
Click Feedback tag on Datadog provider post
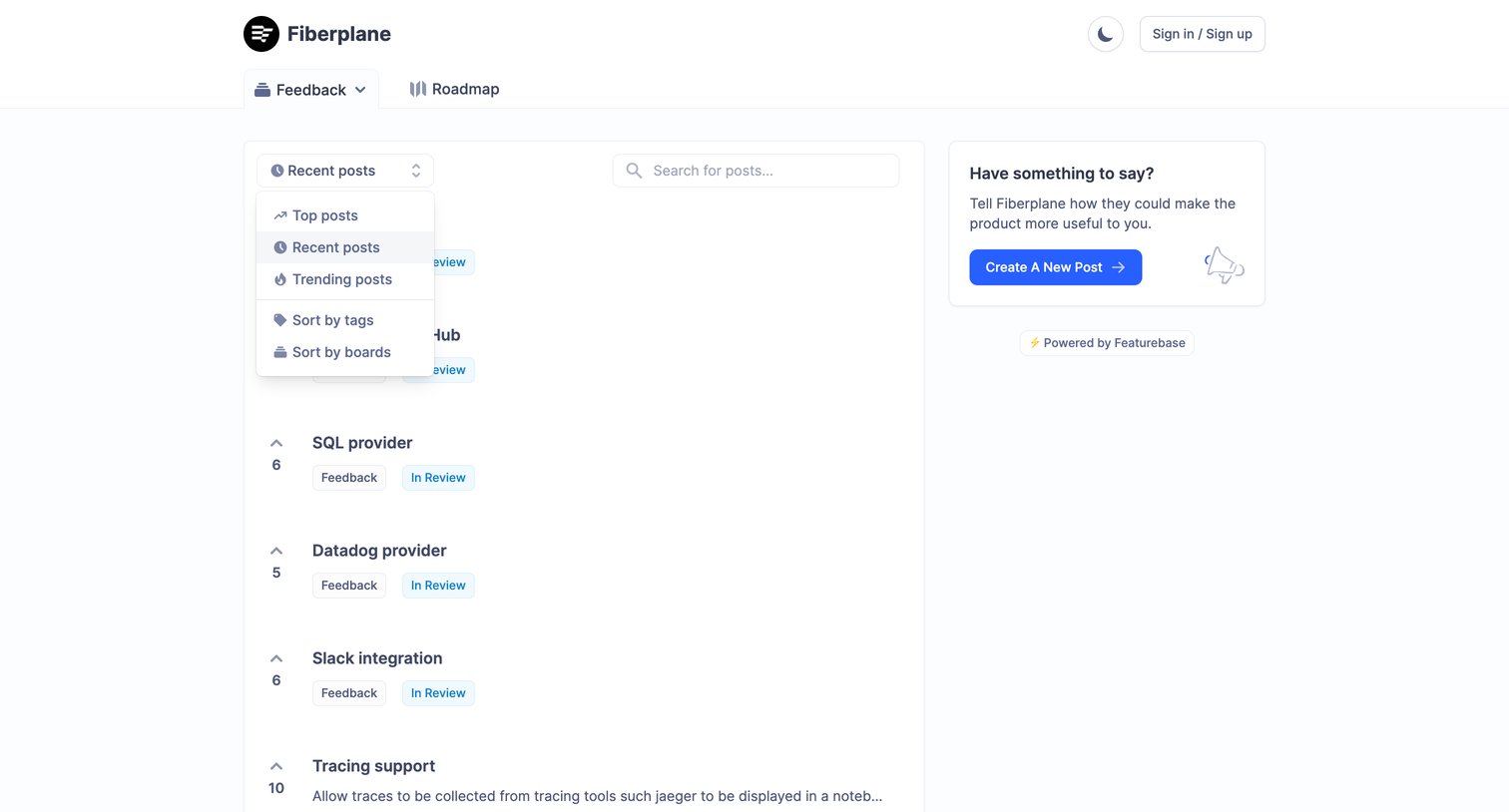[x=349, y=586]
